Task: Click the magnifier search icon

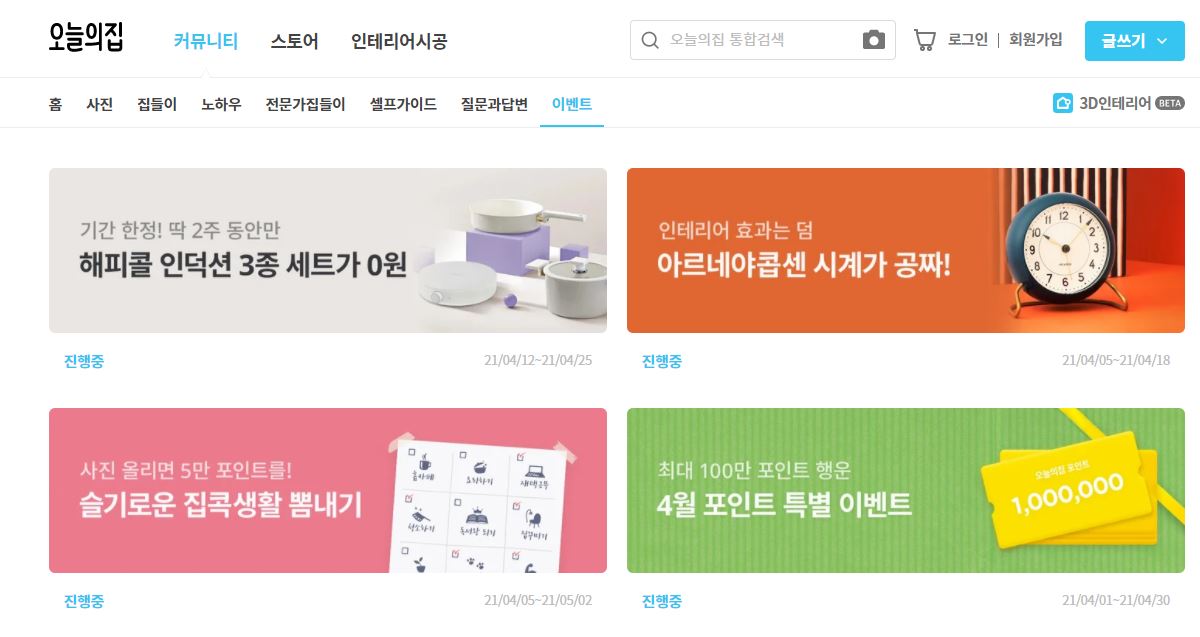Action: [650, 40]
